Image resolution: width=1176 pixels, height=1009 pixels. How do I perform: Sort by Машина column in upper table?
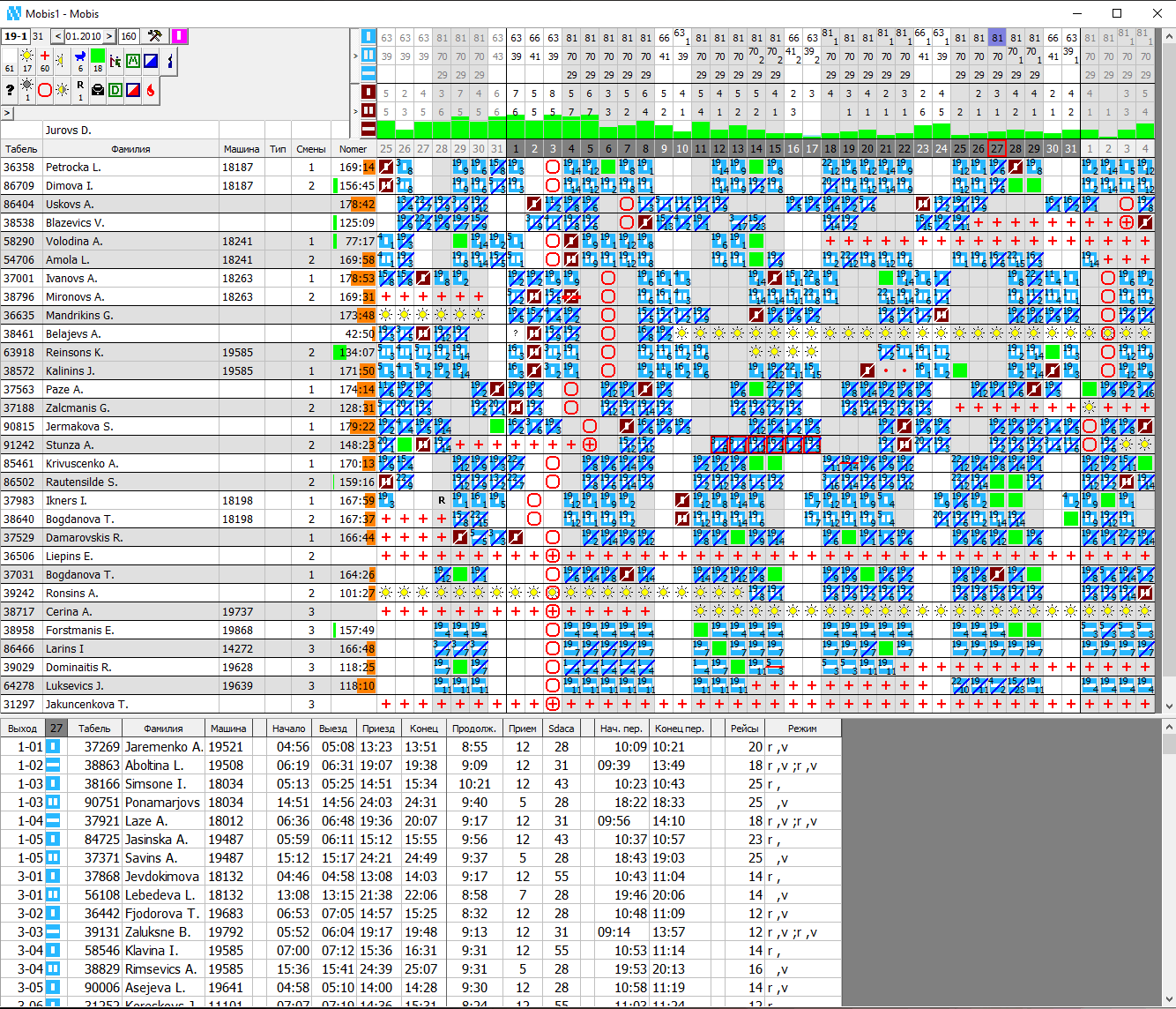tap(241, 149)
